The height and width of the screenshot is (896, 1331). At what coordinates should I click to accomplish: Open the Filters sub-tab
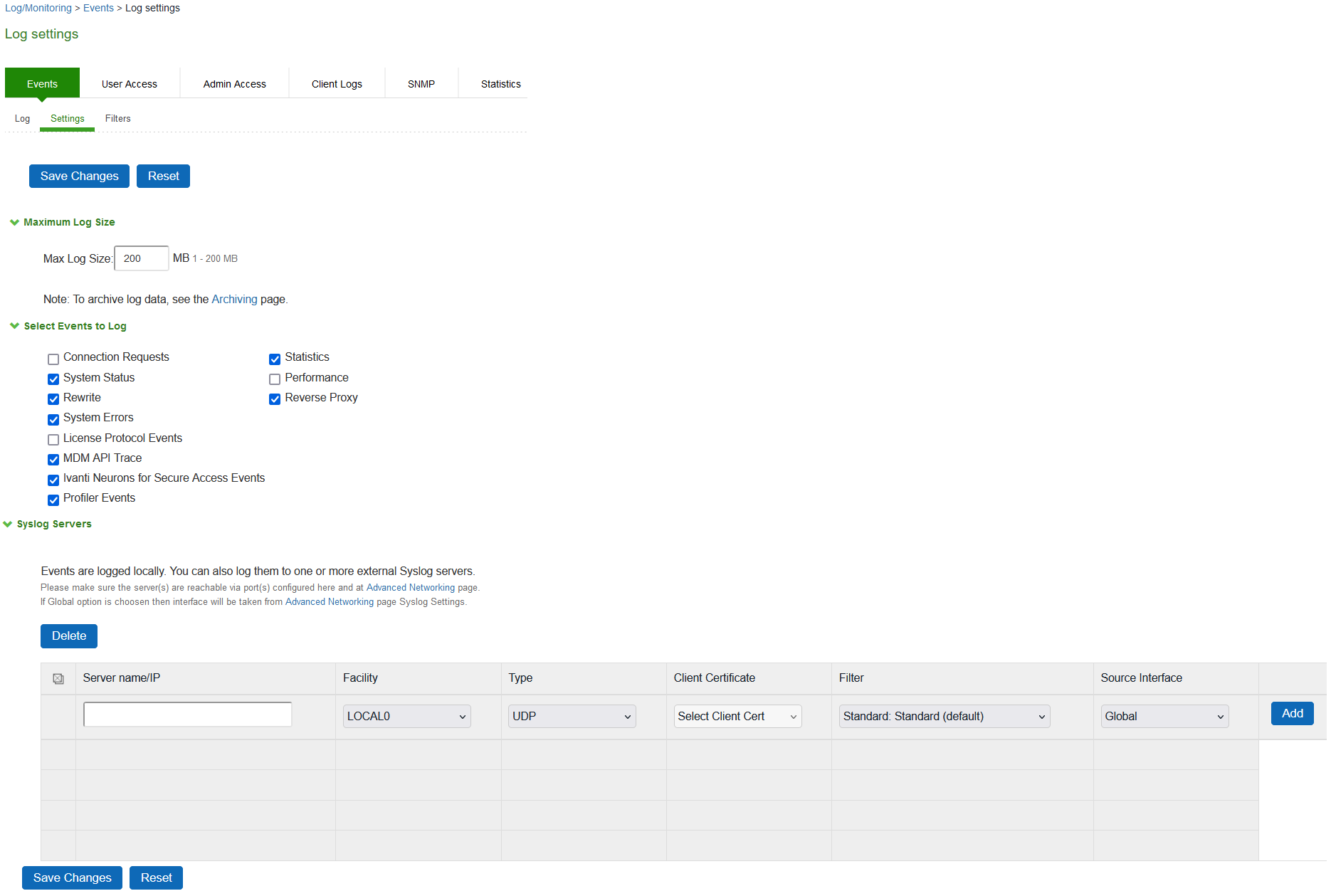click(117, 118)
